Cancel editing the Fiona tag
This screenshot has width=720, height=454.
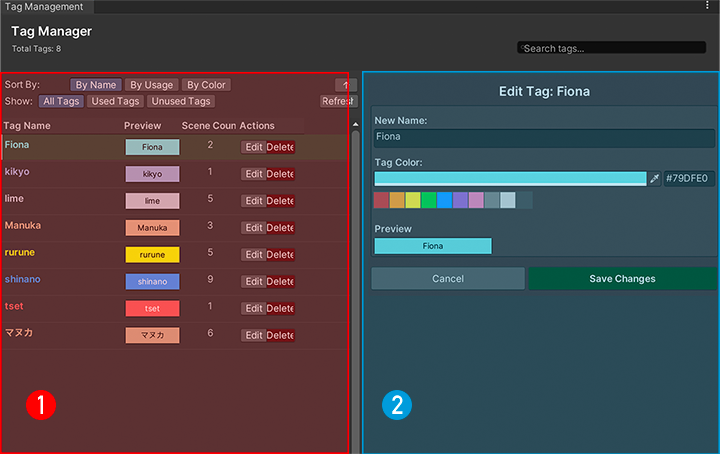(447, 279)
